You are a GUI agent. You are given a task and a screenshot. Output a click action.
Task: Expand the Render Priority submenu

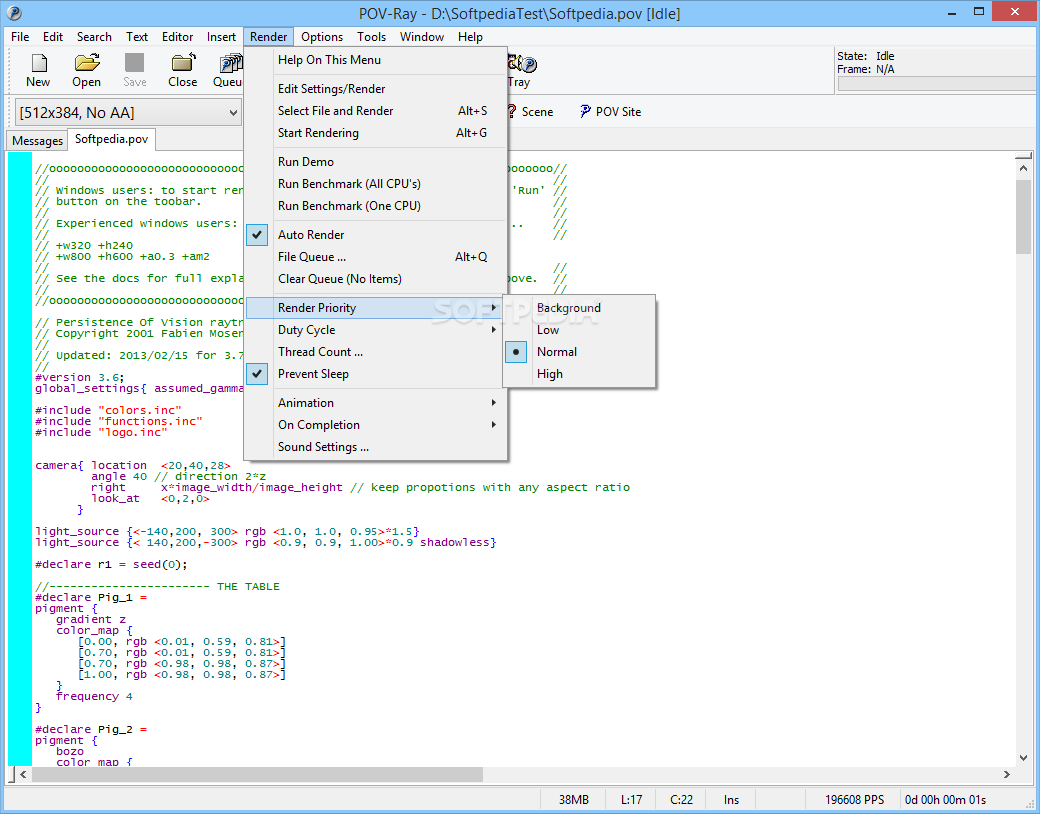click(x=376, y=308)
